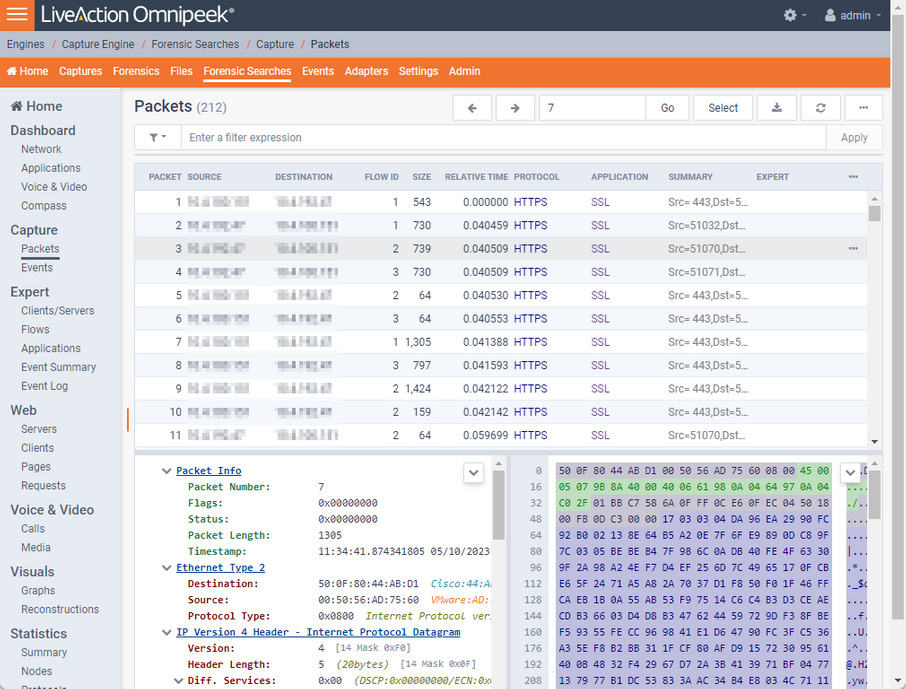Download the packet capture file
Viewport: 906px width, 689px height.
tap(776, 107)
